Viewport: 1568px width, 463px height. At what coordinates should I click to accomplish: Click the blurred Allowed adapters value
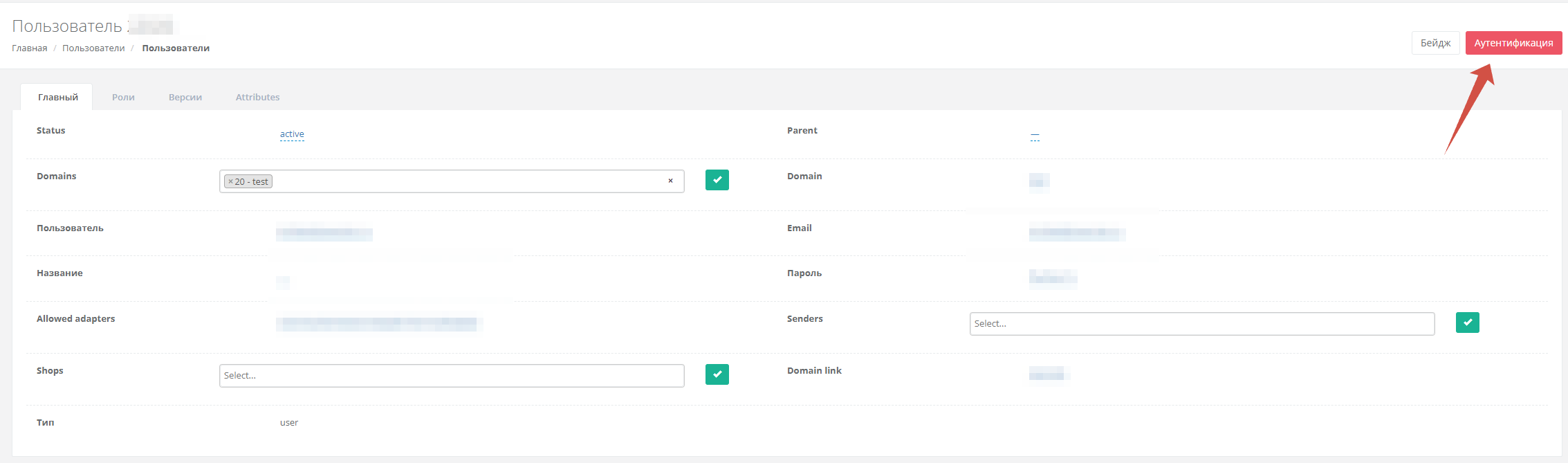pyautogui.click(x=379, y=323)
